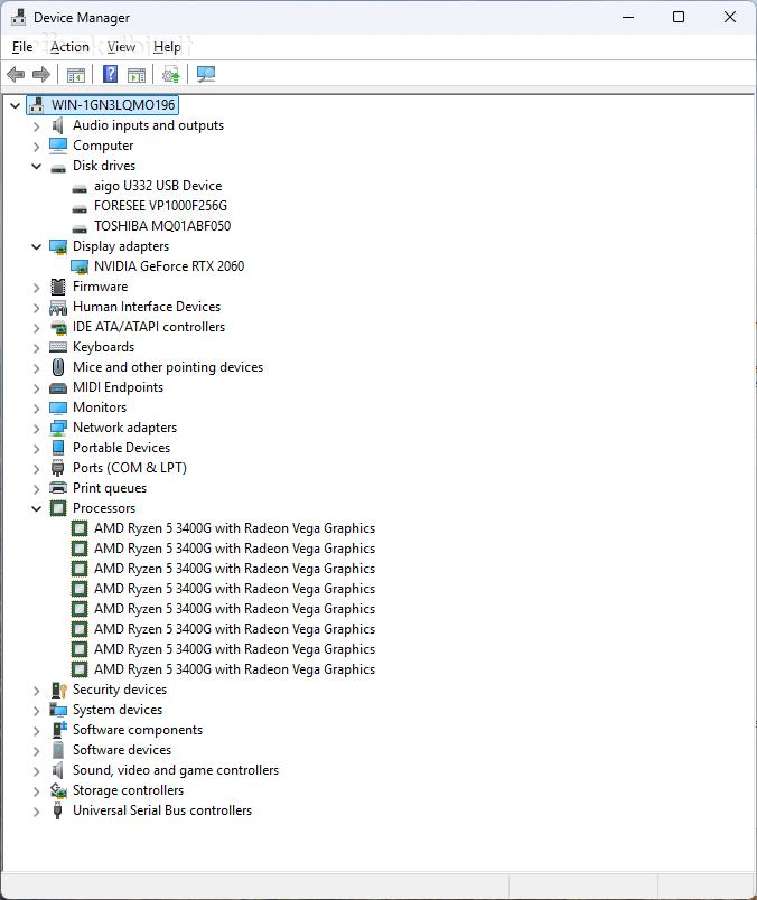Click the Keyboards category icon
Screen dimensions: 757x900
point(58,347)
